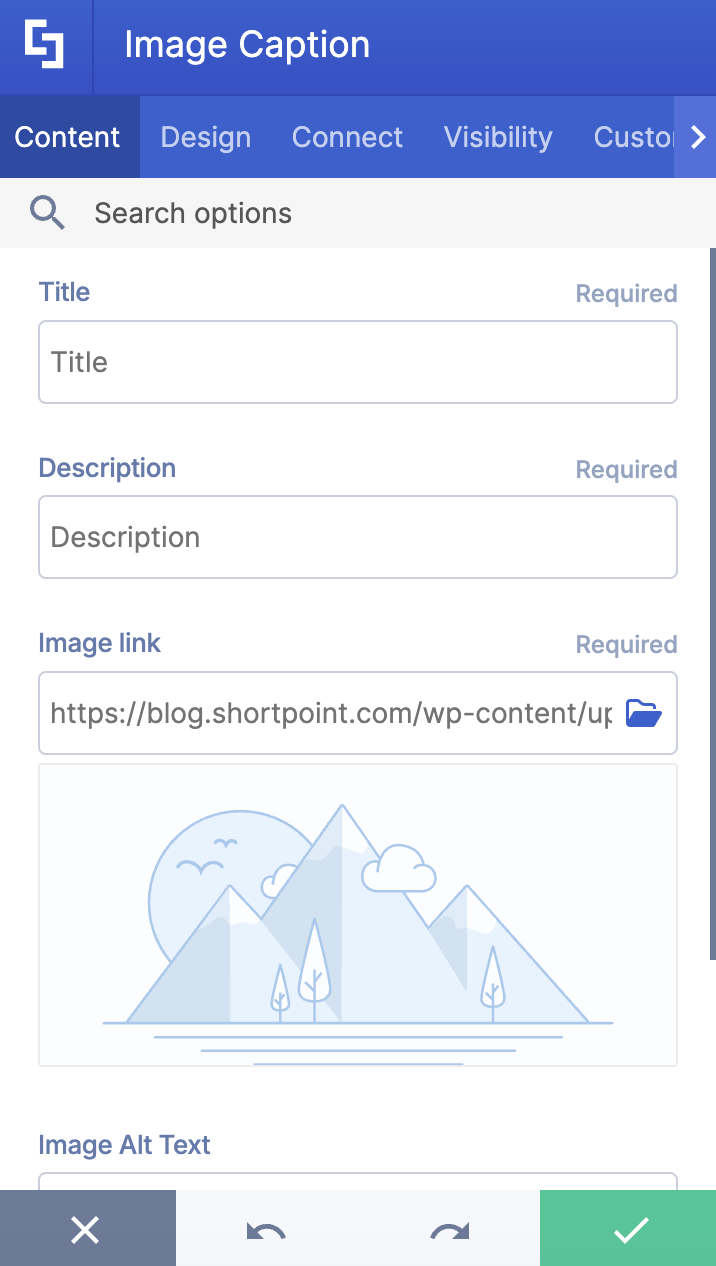Click the mountain image preview
The width and height of the screenshot is (716, 1266).
pyautogui.click(x=357, y=915)
